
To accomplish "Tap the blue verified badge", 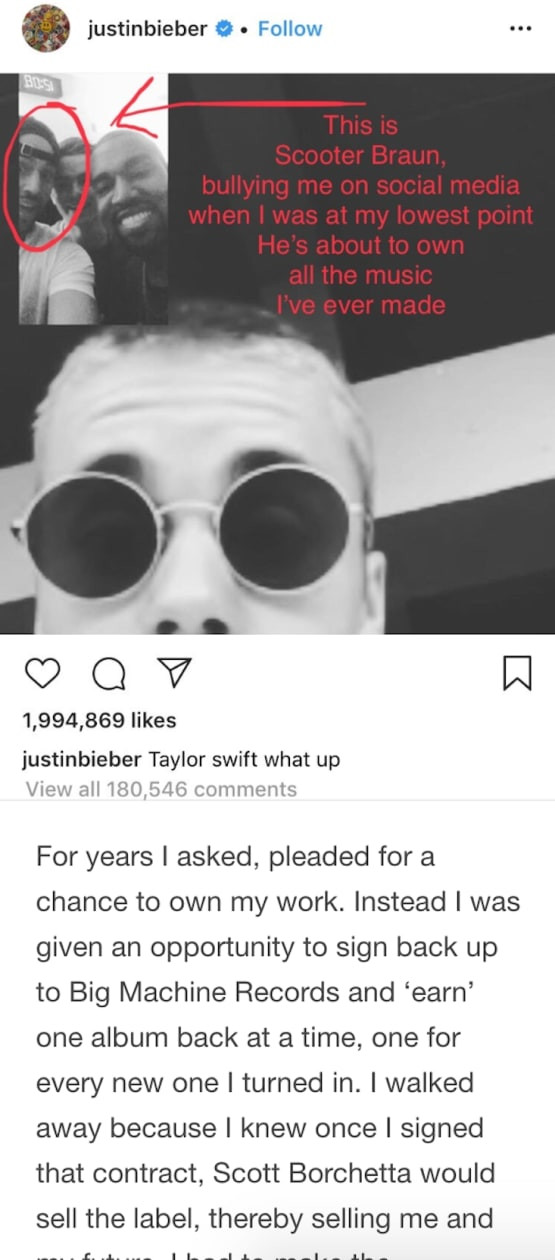I will (223, 29).
